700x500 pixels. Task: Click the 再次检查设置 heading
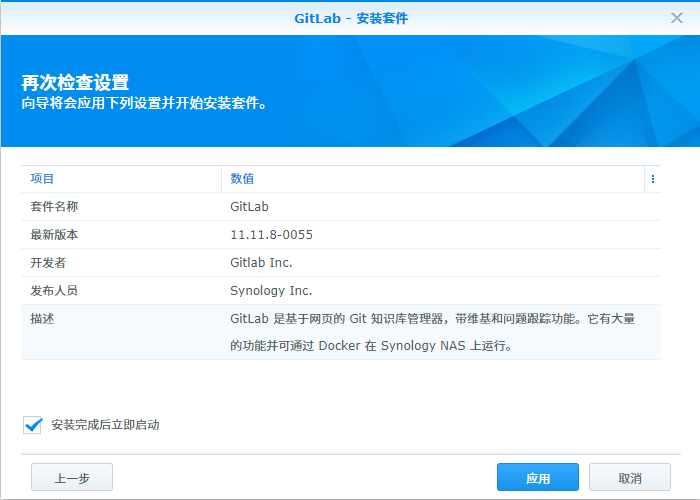click(x=75, y=83)
